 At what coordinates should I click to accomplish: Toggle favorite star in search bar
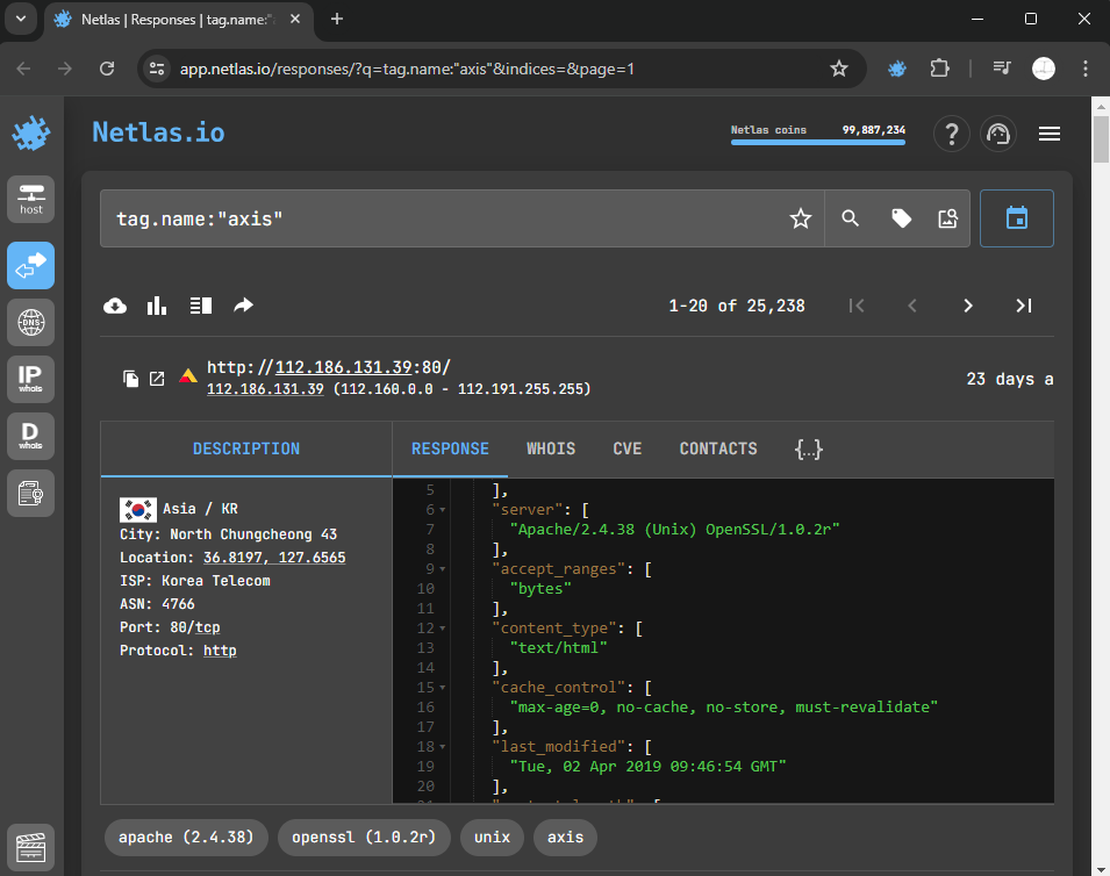click(x=800, y=219)
